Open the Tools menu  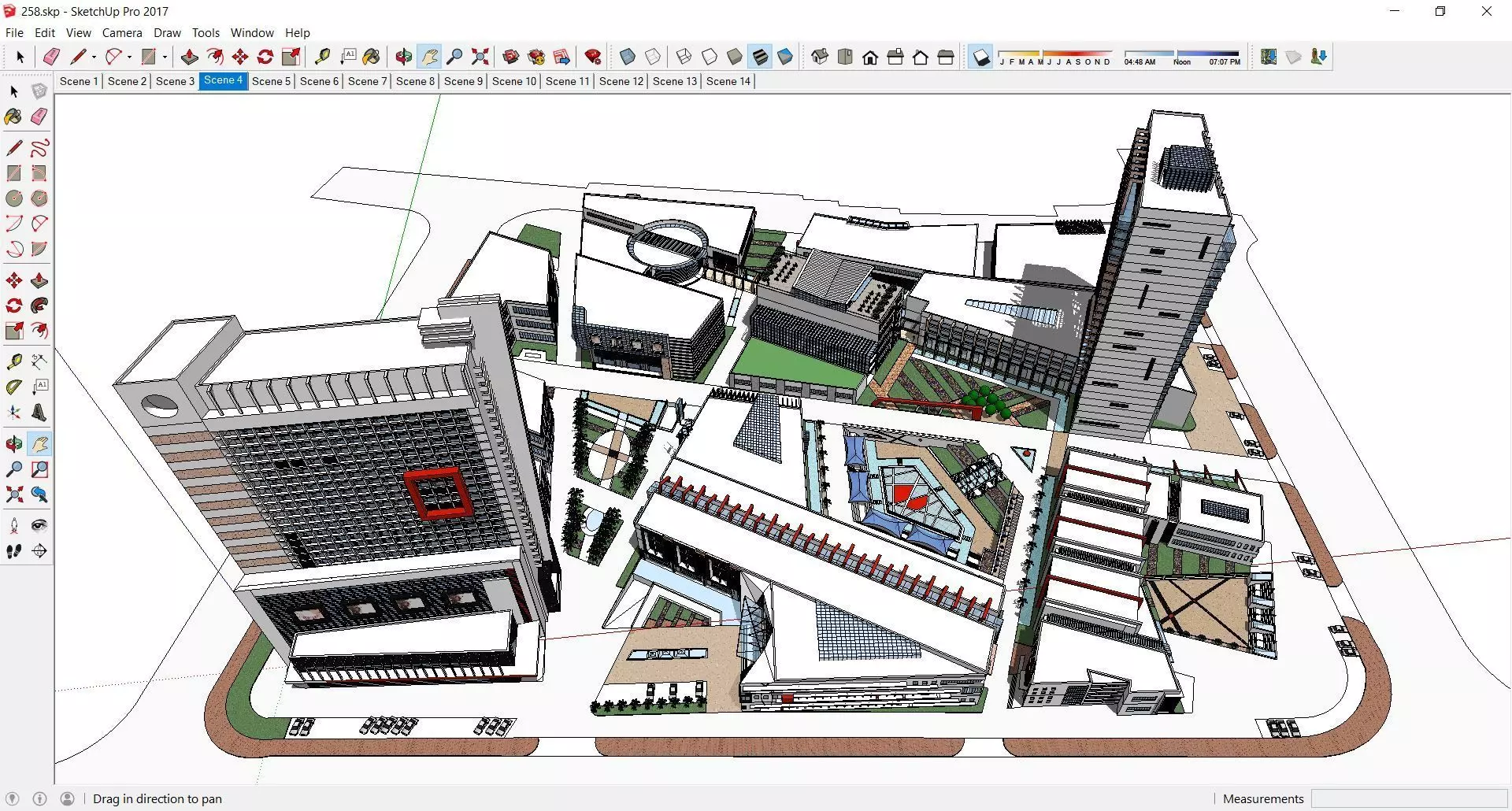coord(206,33)
